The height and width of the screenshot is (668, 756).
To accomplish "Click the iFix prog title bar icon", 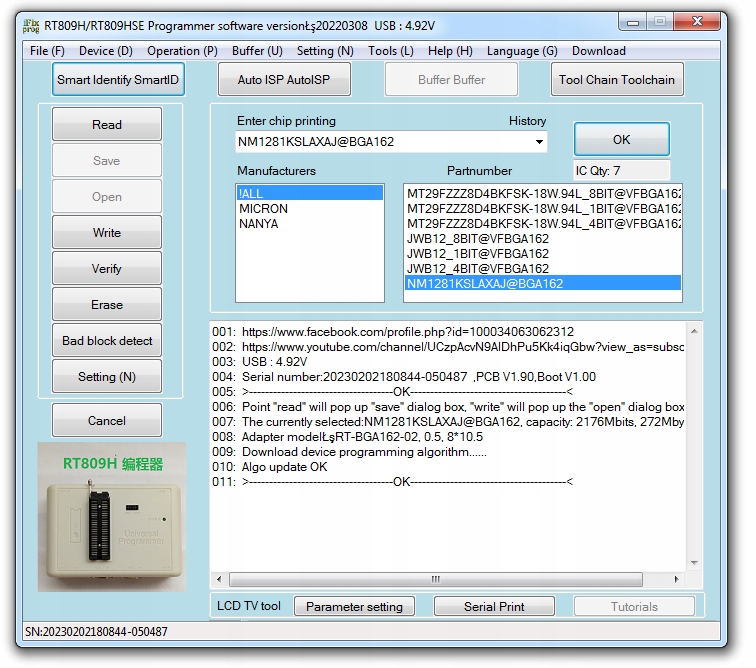I will pos(31,26).
